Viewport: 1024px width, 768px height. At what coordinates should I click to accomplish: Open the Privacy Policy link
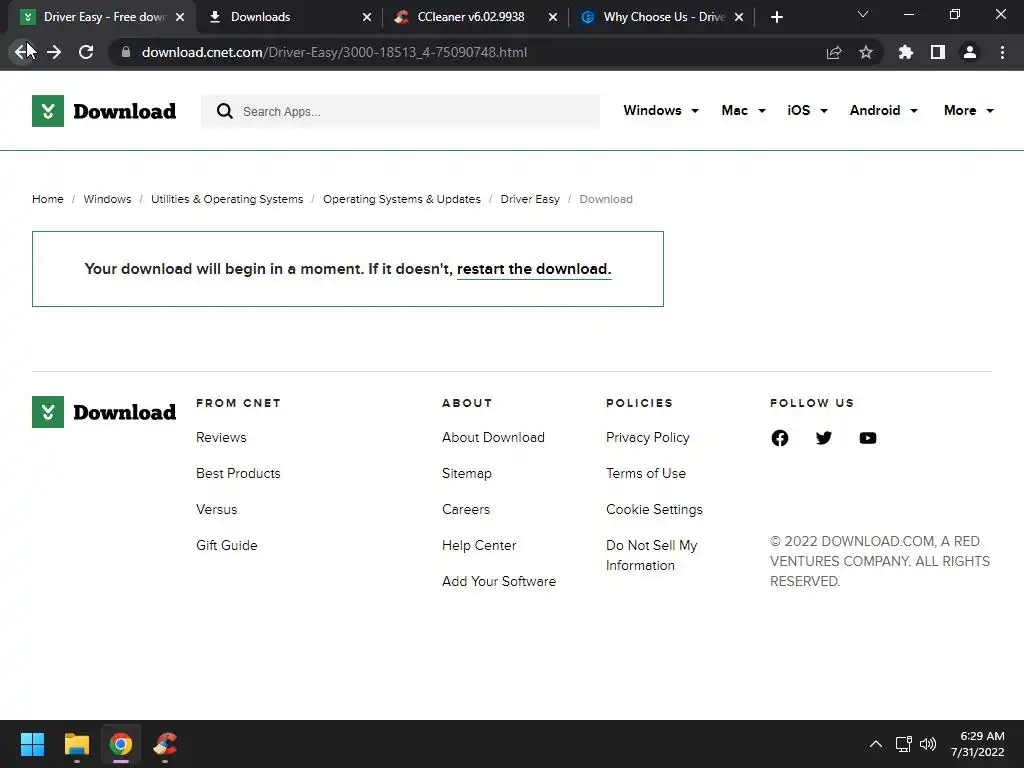tap(647, 438)
